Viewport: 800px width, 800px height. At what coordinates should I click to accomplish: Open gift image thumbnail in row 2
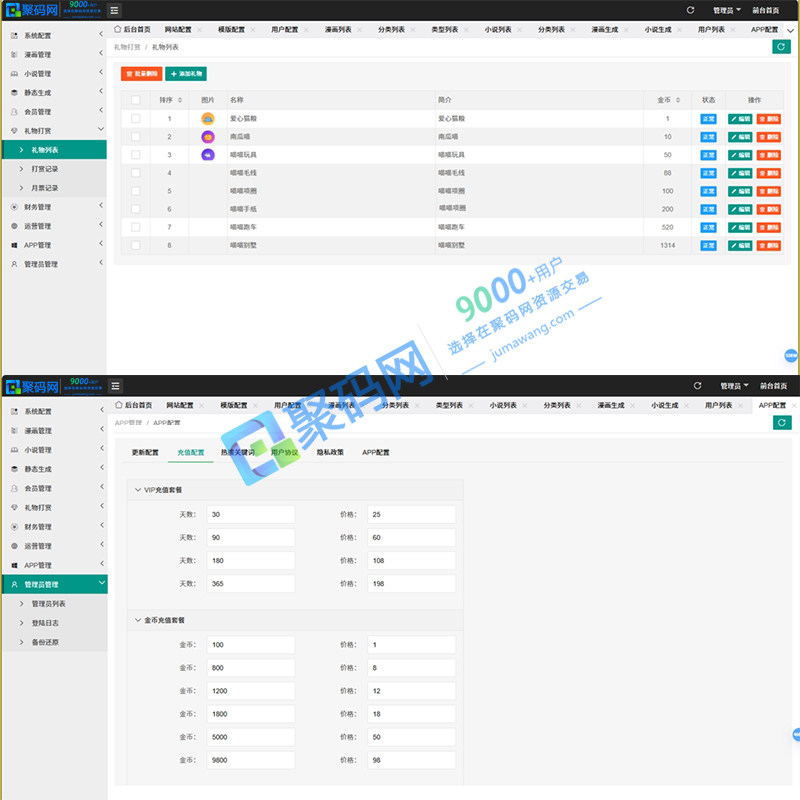coord(208,137)
